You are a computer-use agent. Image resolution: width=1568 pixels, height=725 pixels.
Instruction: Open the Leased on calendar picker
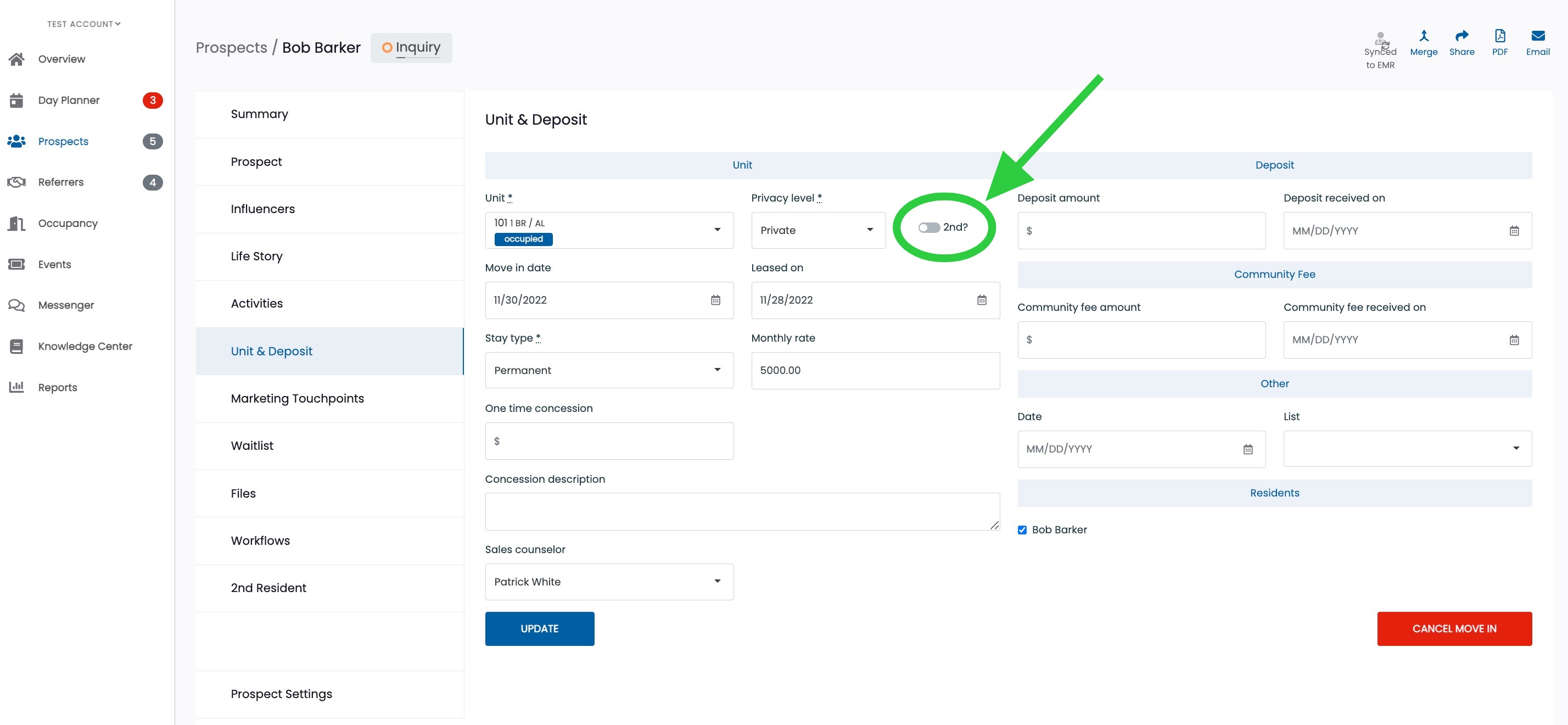pyautogui.click(x=981, y=300)
